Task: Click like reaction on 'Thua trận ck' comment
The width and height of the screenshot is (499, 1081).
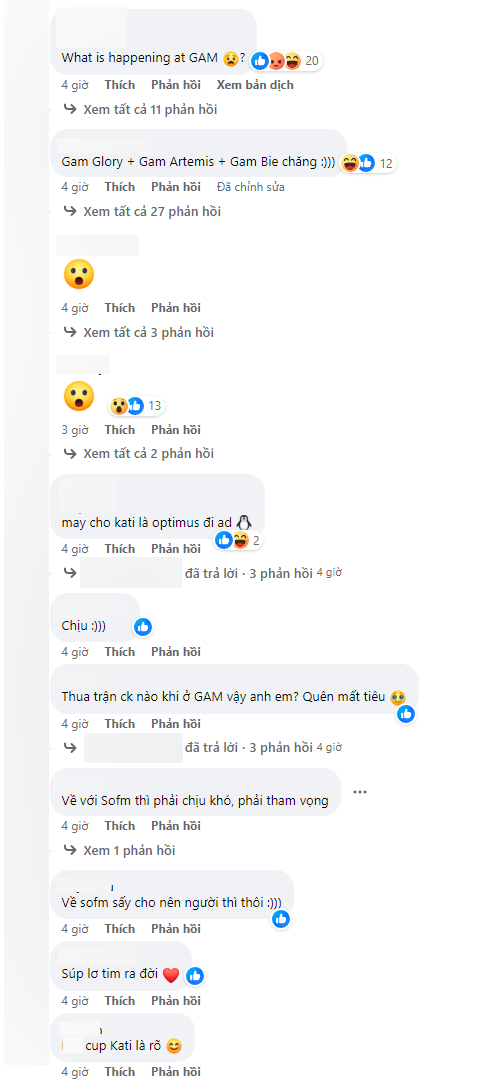Action: pos(406,714)
